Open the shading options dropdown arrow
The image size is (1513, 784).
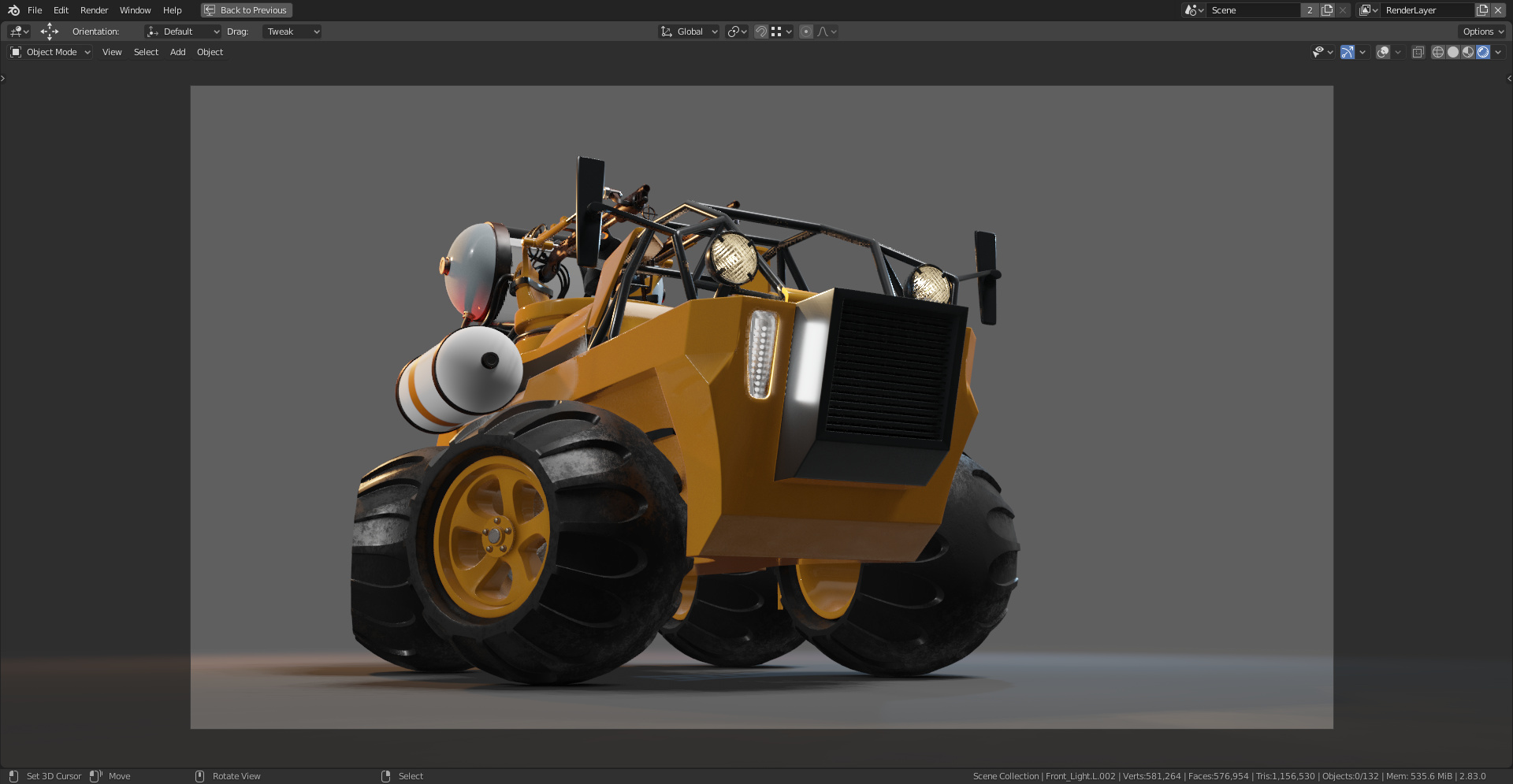tap(1498, 52)
